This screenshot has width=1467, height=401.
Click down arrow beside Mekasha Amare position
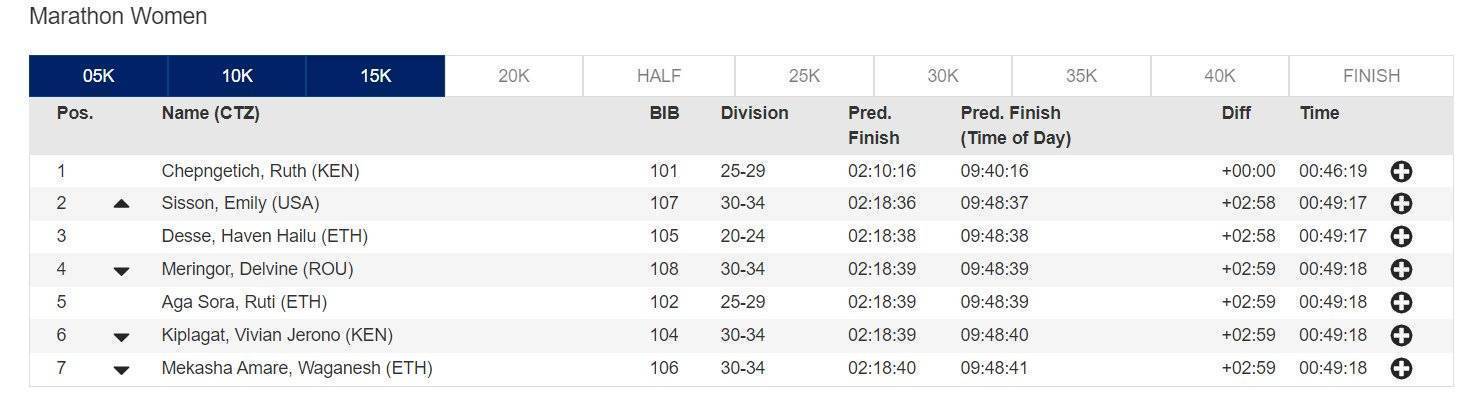[121, 370]
